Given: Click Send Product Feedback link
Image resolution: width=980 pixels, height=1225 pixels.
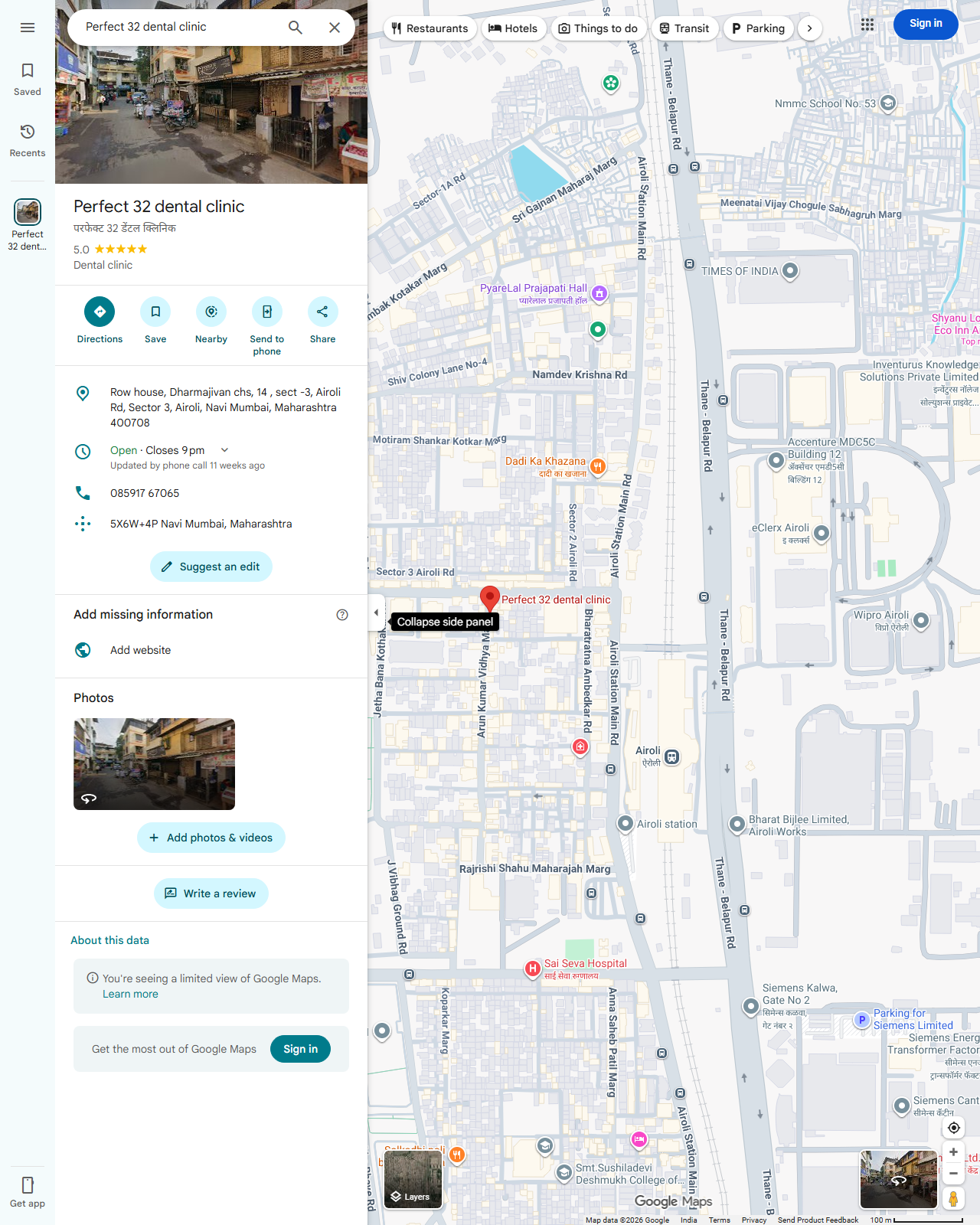Looking at the screenshot, I should [818, 1220].
